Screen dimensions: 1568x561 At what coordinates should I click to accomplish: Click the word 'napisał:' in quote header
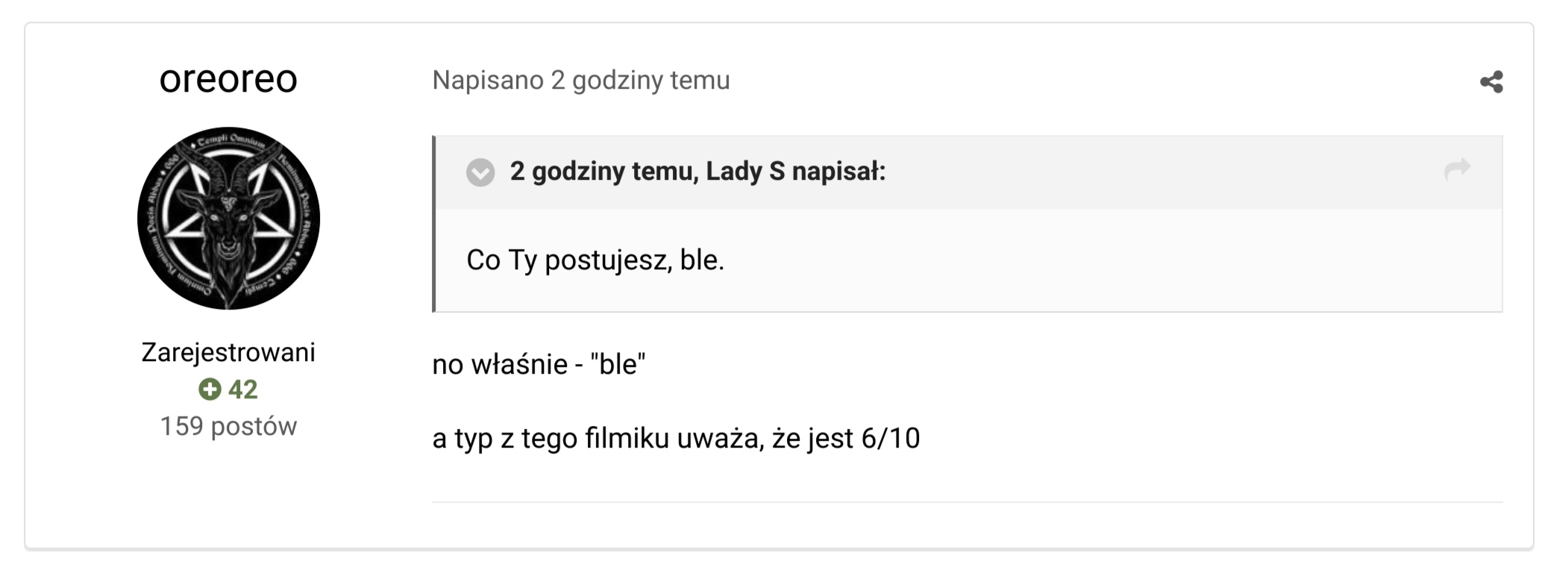coord(838,172)
